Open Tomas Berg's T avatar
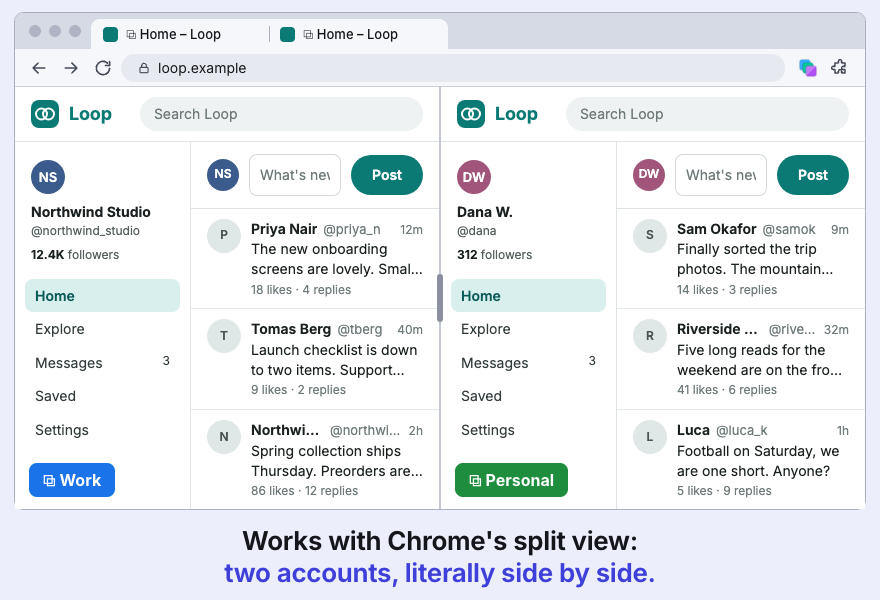Screen dimensions: 880x600 click(224, 336)
